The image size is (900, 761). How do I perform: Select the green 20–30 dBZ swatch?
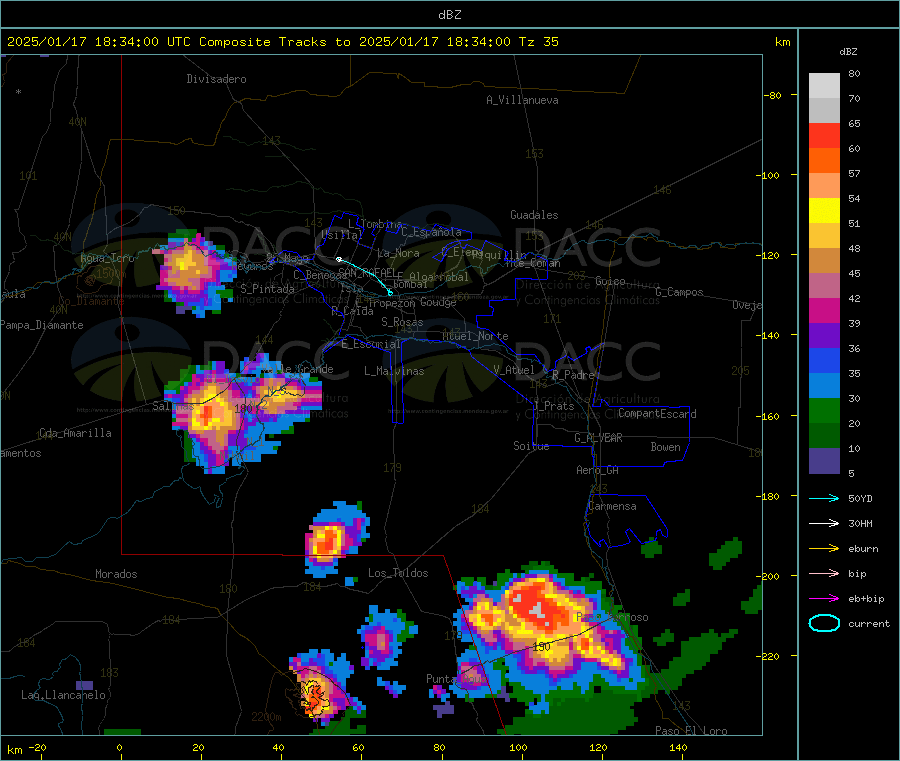click(x=824, y=411)
